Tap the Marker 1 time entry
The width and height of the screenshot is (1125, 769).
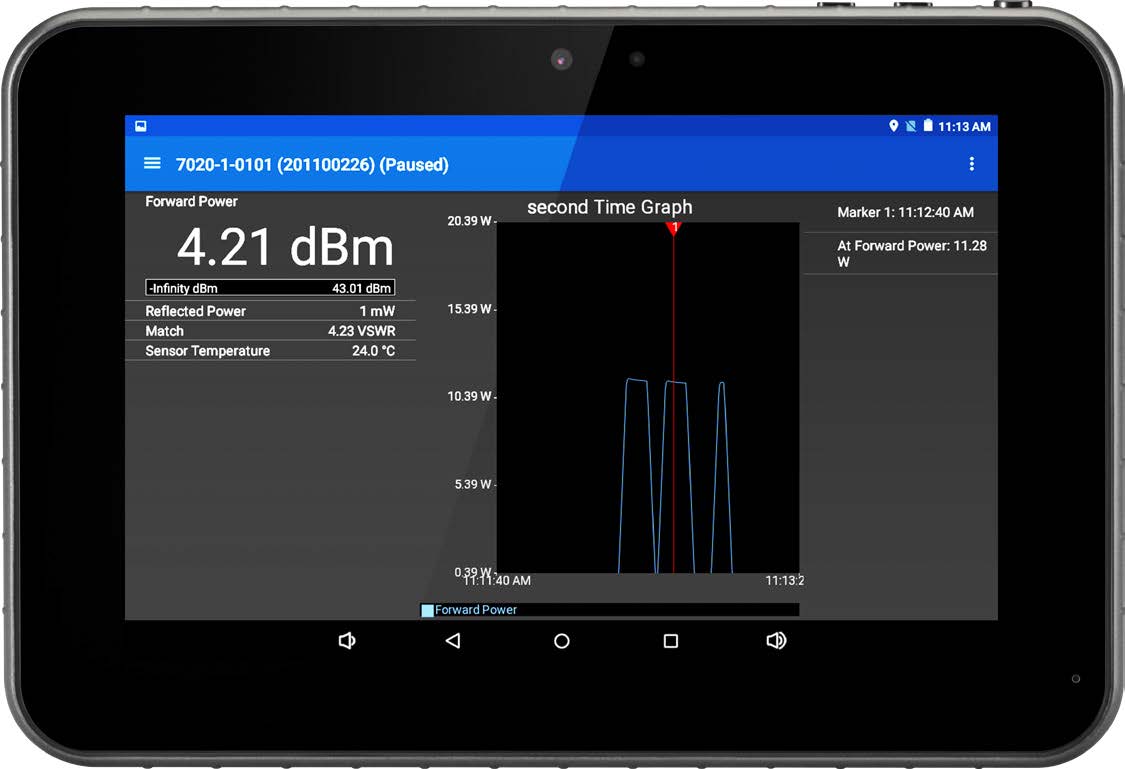point(905,212)
